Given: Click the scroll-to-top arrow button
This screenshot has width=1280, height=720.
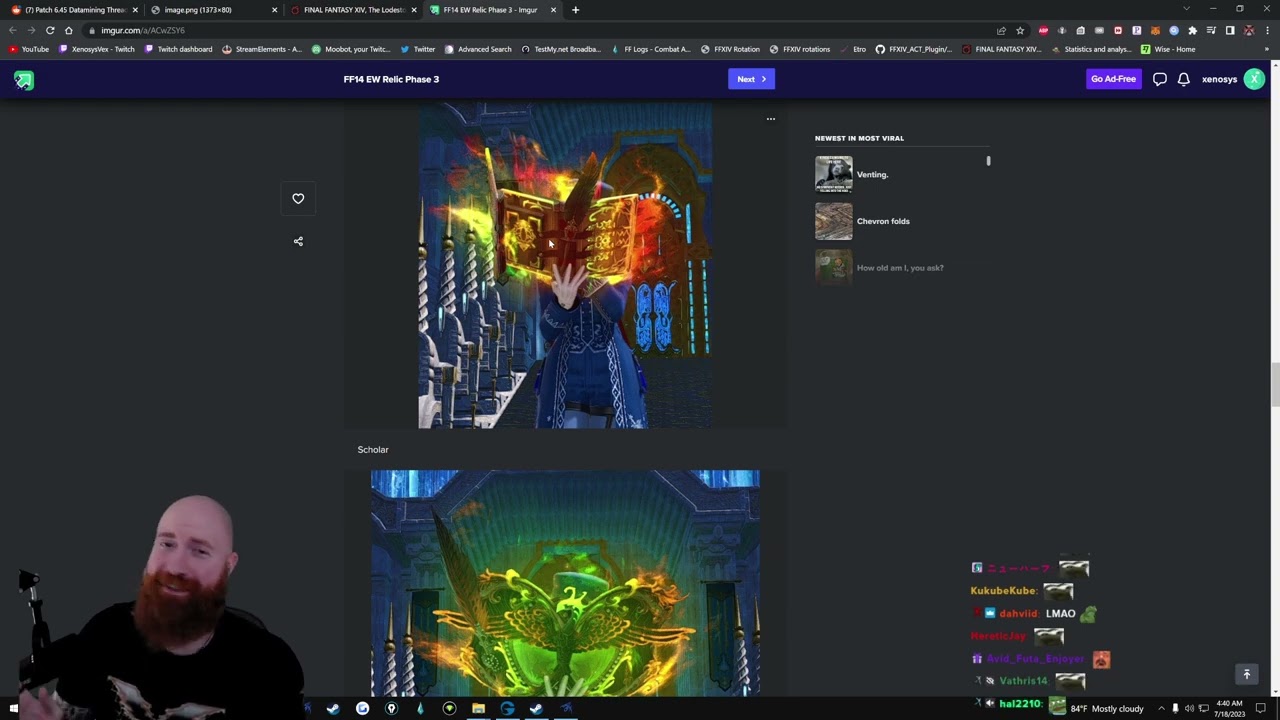Looking at the screenshot, I should 1246,675.
